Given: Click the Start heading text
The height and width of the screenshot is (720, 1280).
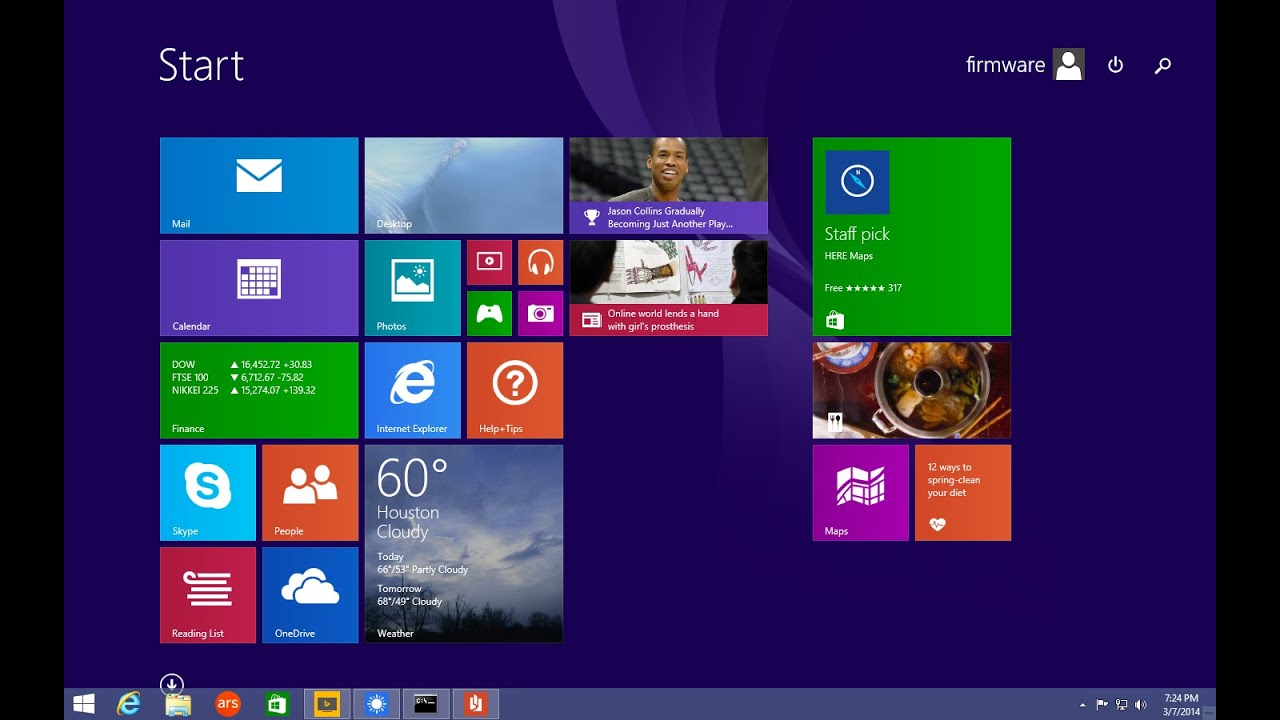Looking at the screenshot, I should pos(201,66).
